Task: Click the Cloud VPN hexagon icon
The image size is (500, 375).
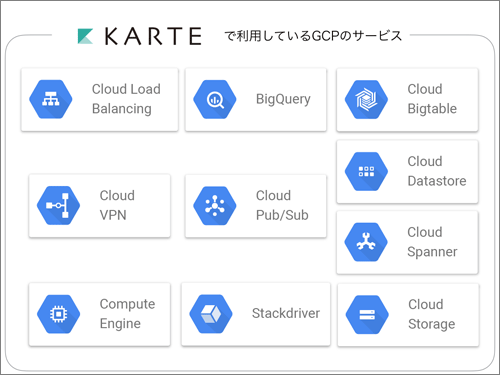Action: (58, 205)
